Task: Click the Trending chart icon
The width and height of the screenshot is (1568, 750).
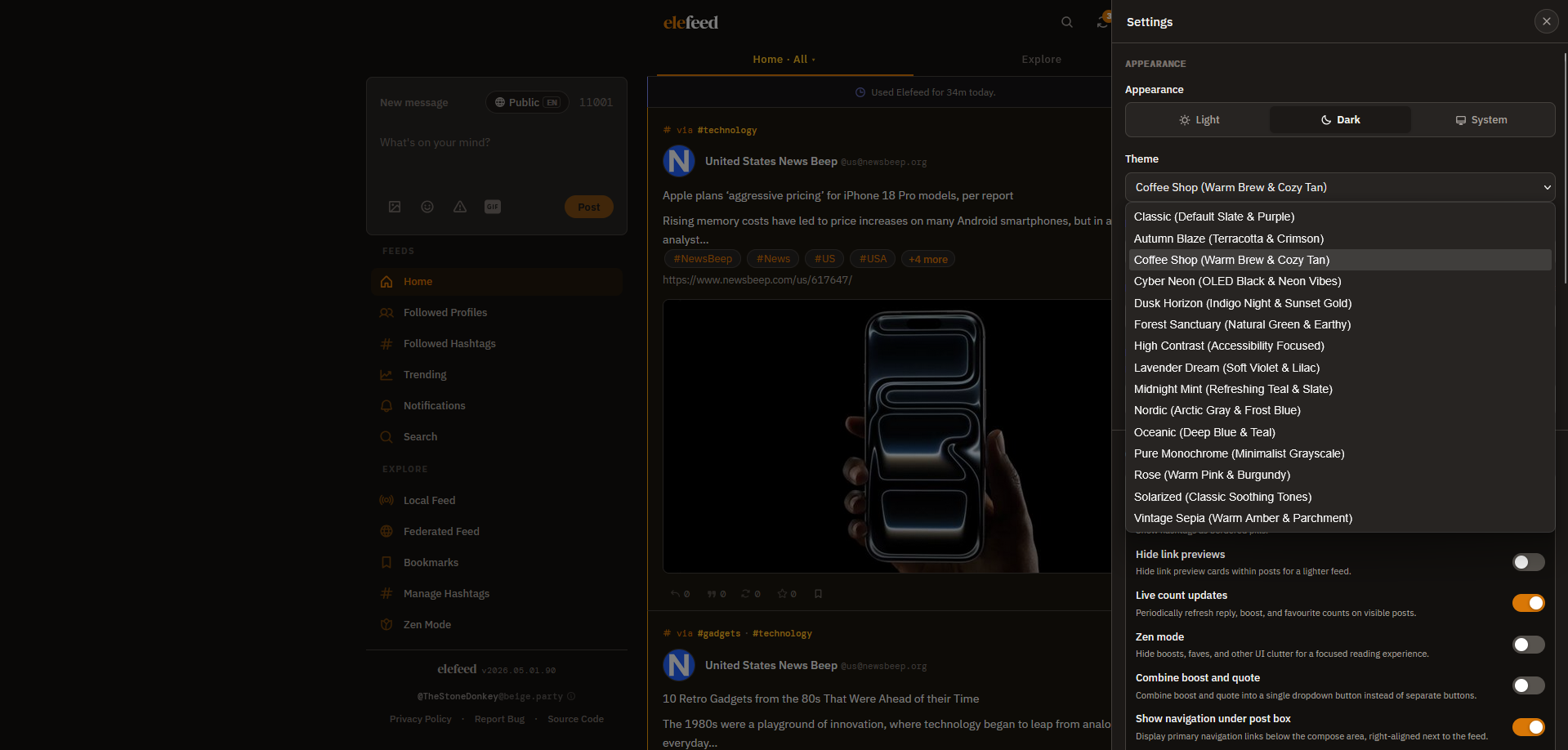Action: point(386,375)
